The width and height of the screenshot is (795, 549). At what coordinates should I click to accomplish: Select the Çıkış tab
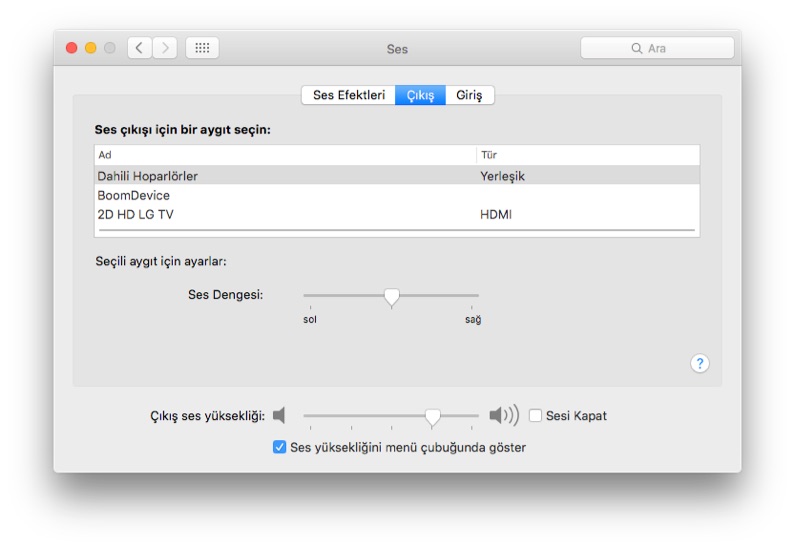[420, 95]
